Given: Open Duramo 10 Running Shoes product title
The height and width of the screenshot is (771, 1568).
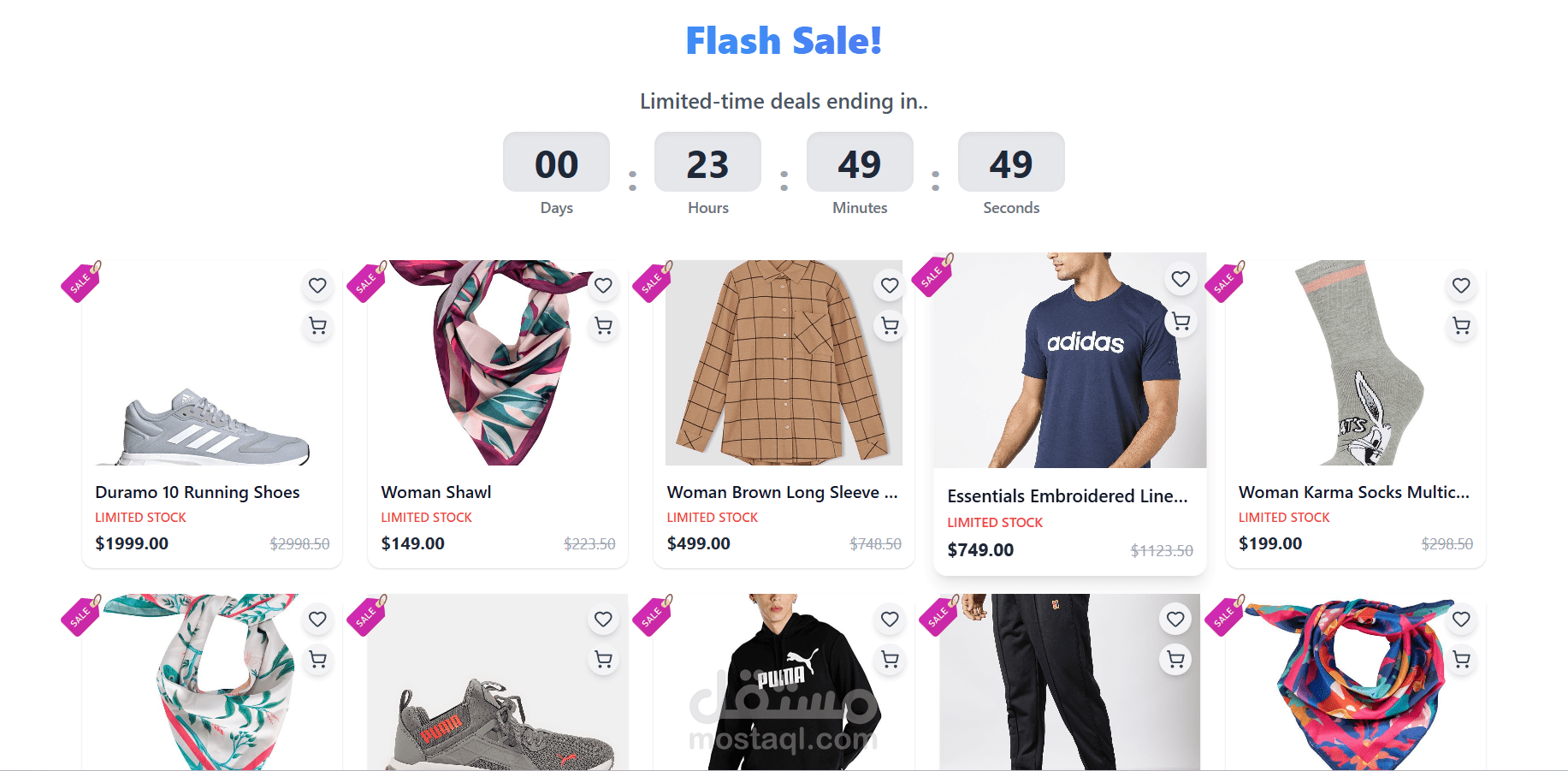Looking at the screenshot, I should coord(198,492).
